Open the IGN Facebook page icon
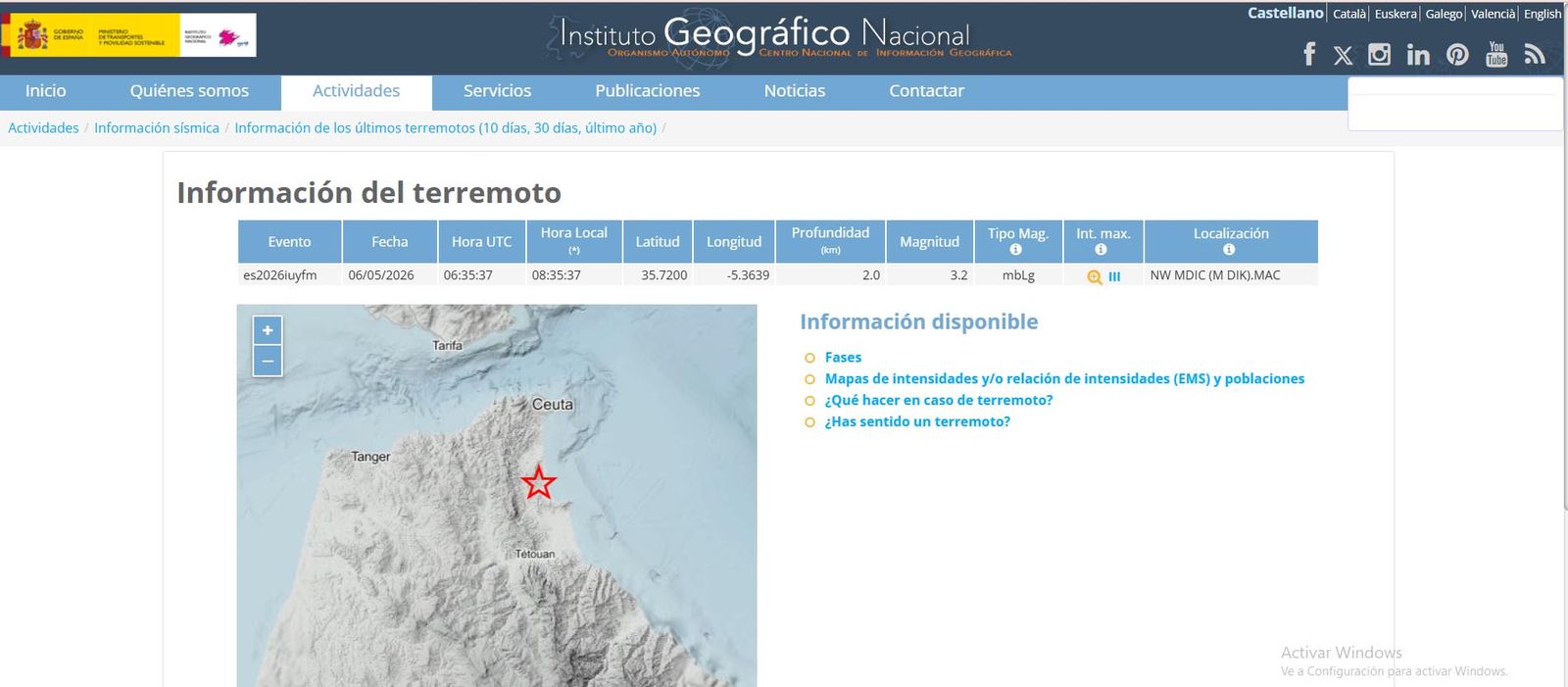The width and height of the screenshot is (1568, 687). tap(1309, 54)
